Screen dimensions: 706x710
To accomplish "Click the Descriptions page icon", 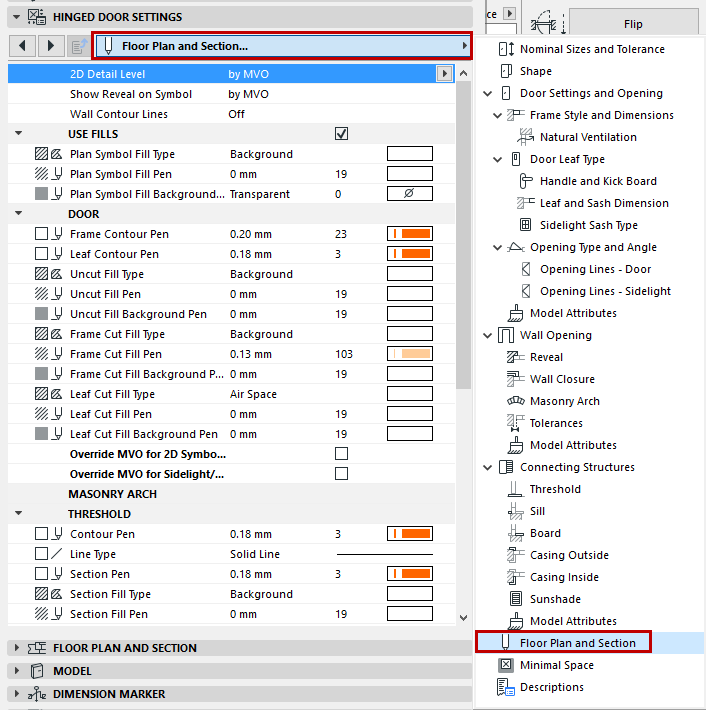I will (506, 687).
